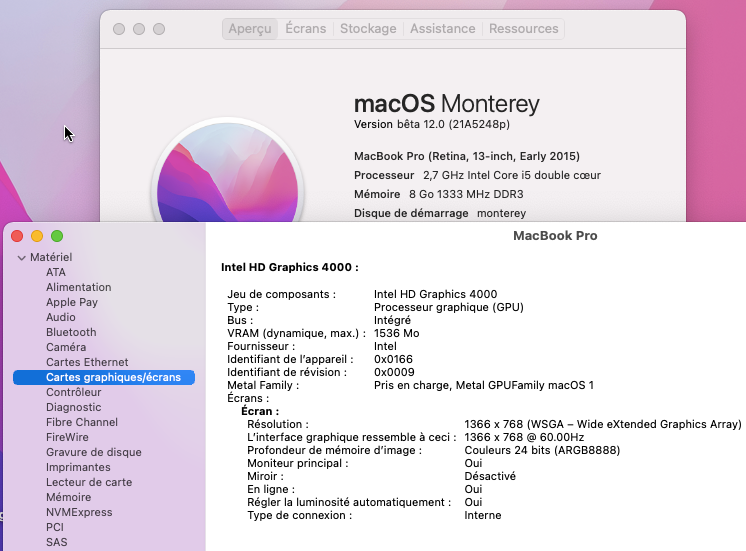Open the Écrans tab

click(x=305, y=29)
